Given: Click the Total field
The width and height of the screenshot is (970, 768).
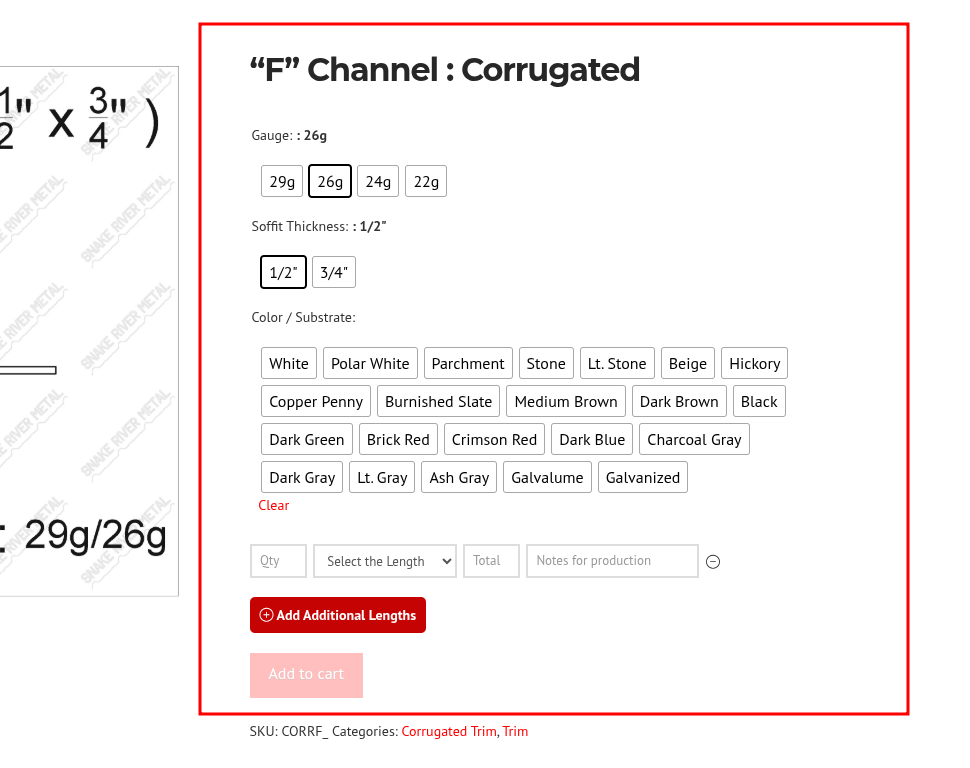Looking at the screenshot, I should 491,561.
